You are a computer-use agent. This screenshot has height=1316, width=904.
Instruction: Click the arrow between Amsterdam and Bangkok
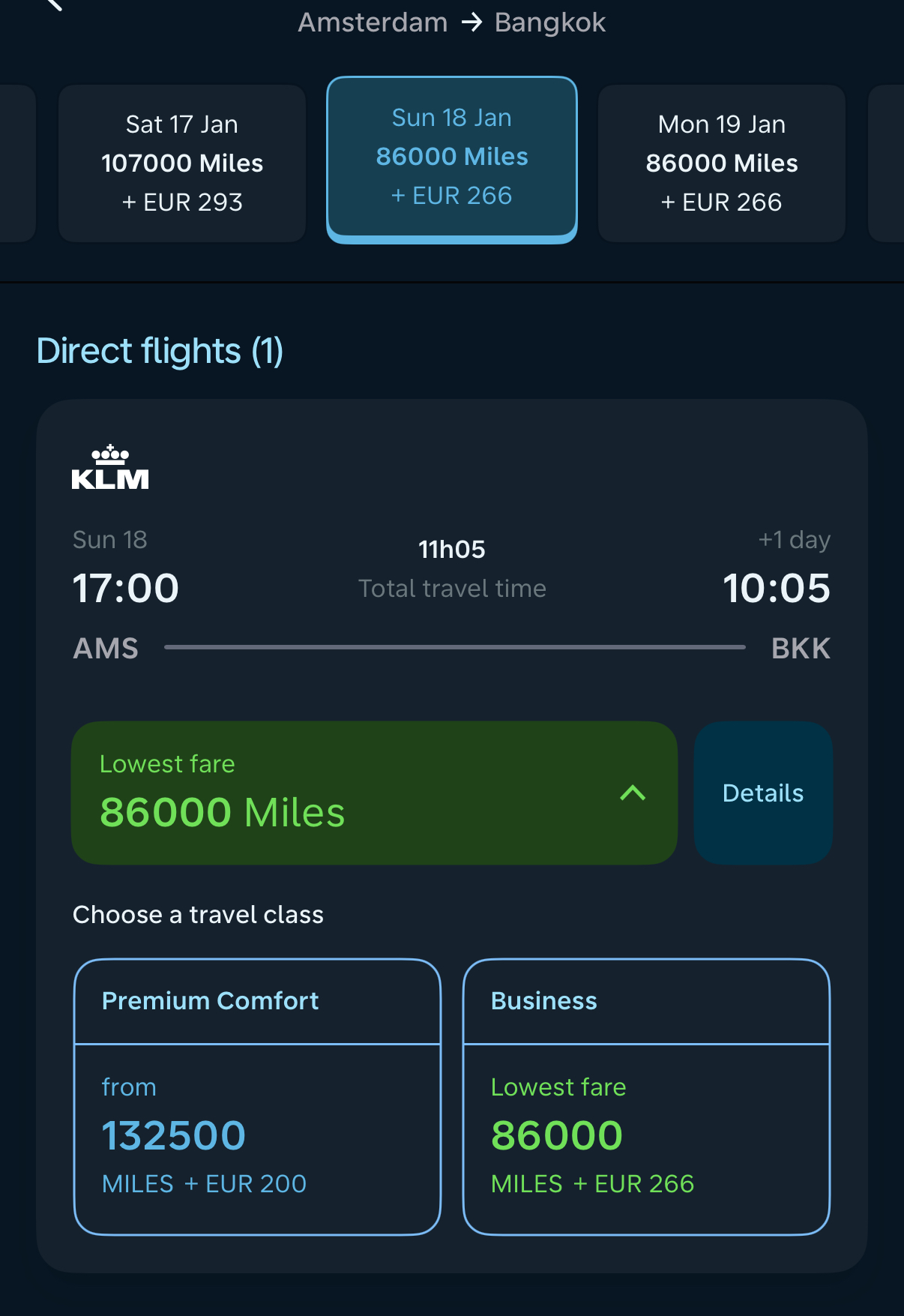pyautogui.click(x=471, y=22)
